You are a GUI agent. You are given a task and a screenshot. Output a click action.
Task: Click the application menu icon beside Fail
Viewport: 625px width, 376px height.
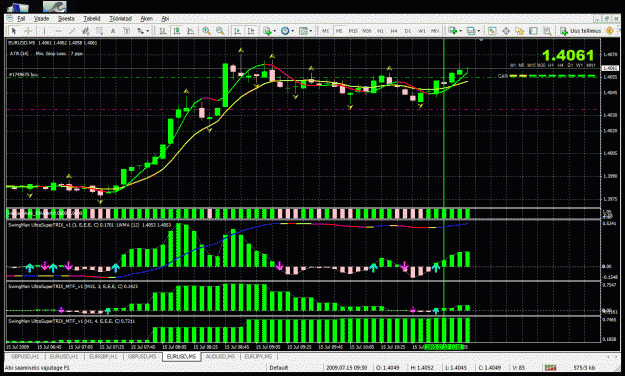pyautogui.click(x=10, y=19)
